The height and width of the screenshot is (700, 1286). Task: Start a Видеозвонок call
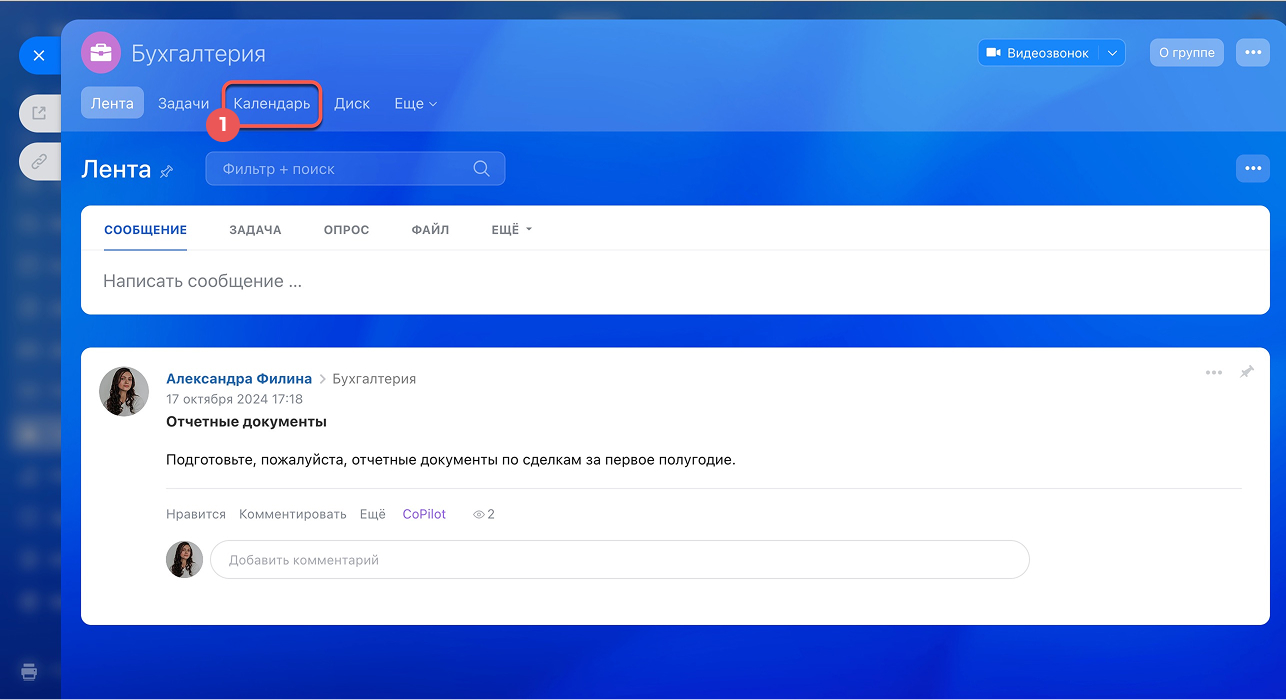pos(1037,53)
